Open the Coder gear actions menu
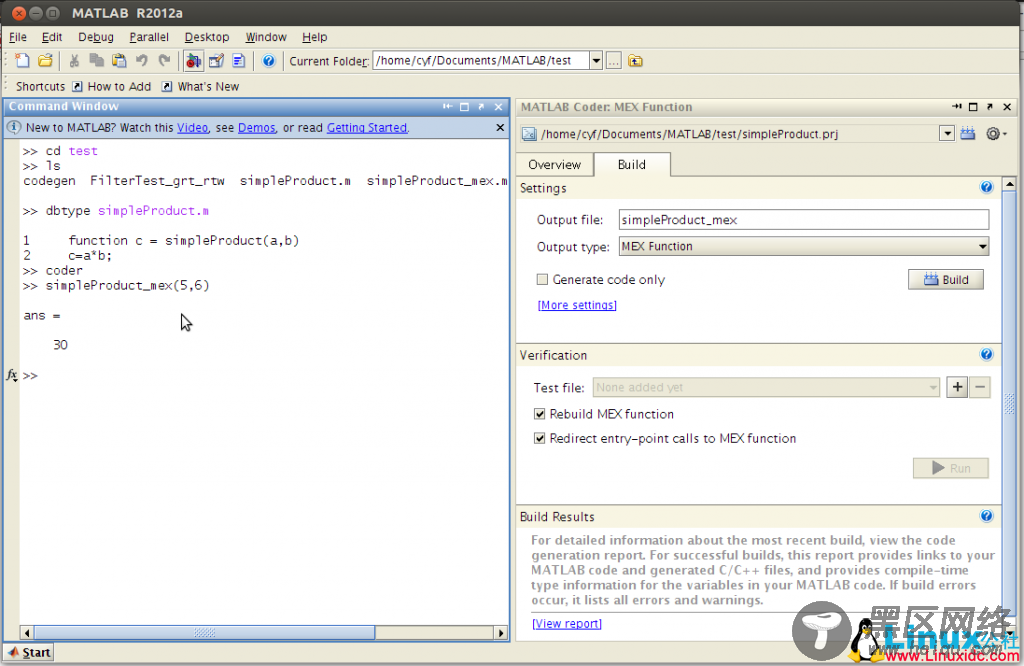This screenshot has height=666, width=1024. pyautogui.click(x=996, y=134)
